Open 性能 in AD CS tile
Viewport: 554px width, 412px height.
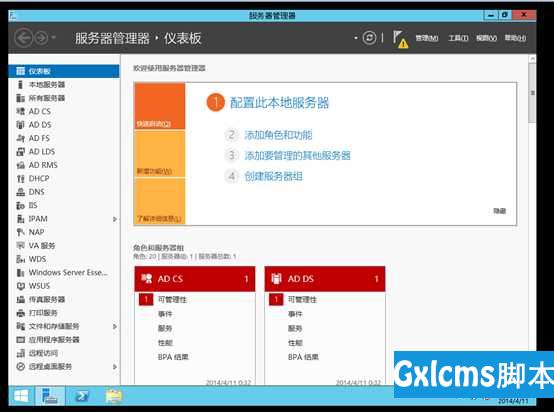[165, 343]
